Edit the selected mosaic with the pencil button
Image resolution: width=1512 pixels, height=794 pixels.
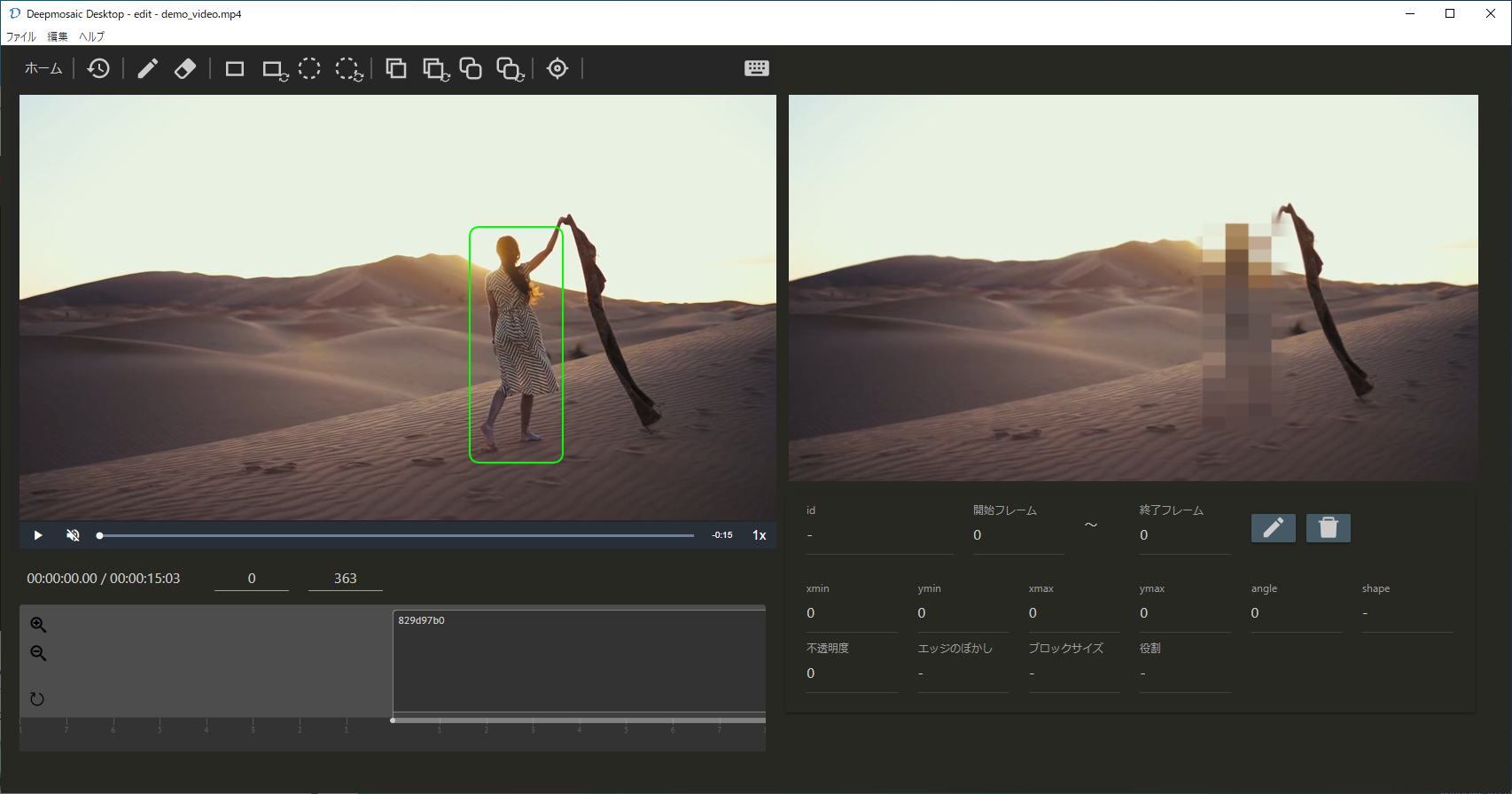(1274, 528)
